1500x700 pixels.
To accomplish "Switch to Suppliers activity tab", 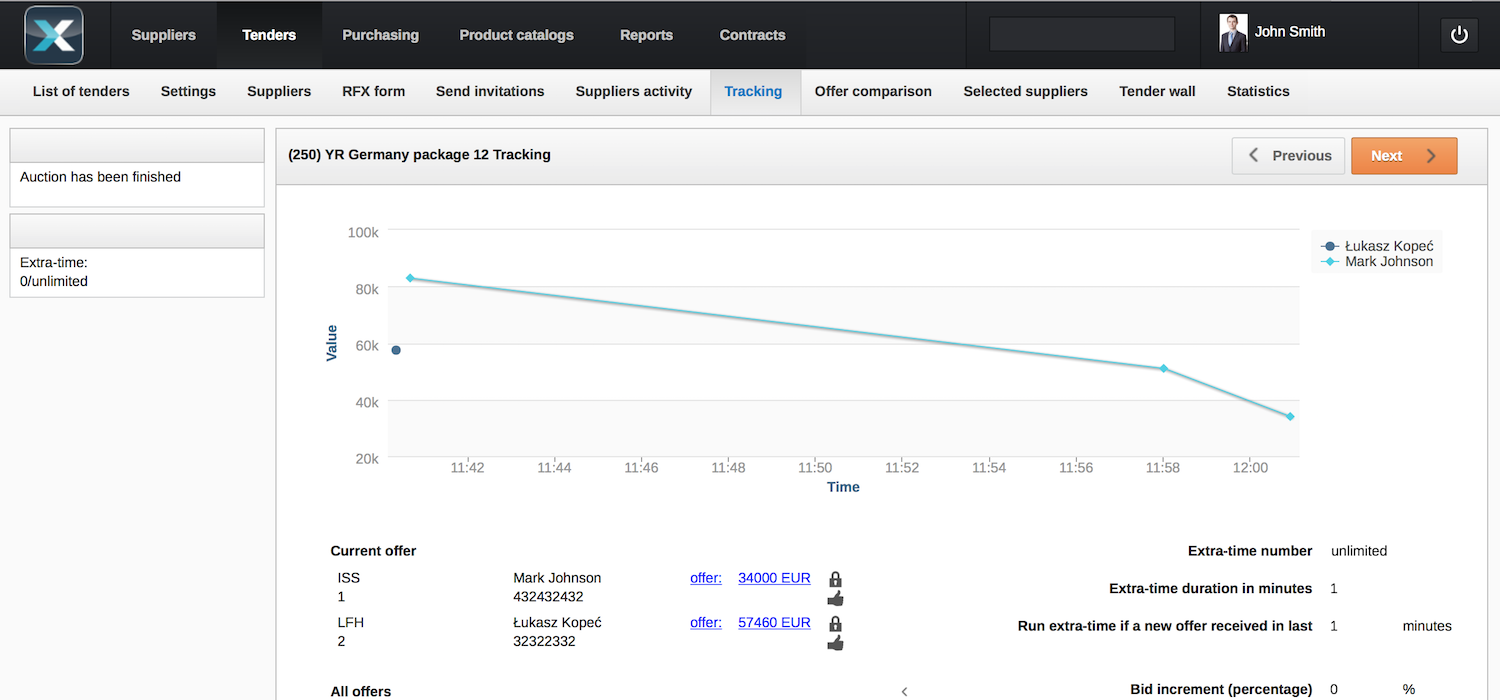I will coord(633,91).
